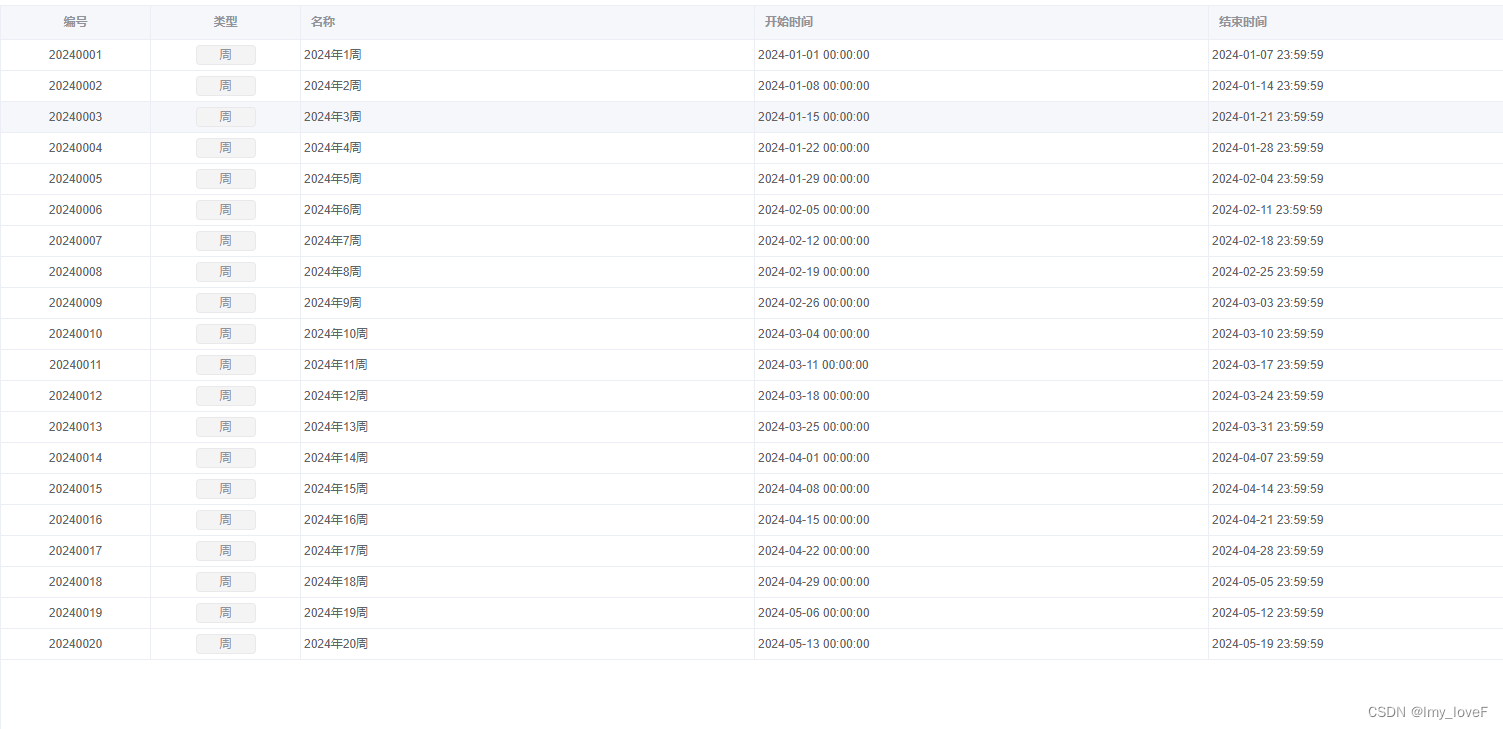
Task: Click start time 2024-05-13 00:00:00
Action: [x=814, y=644]
